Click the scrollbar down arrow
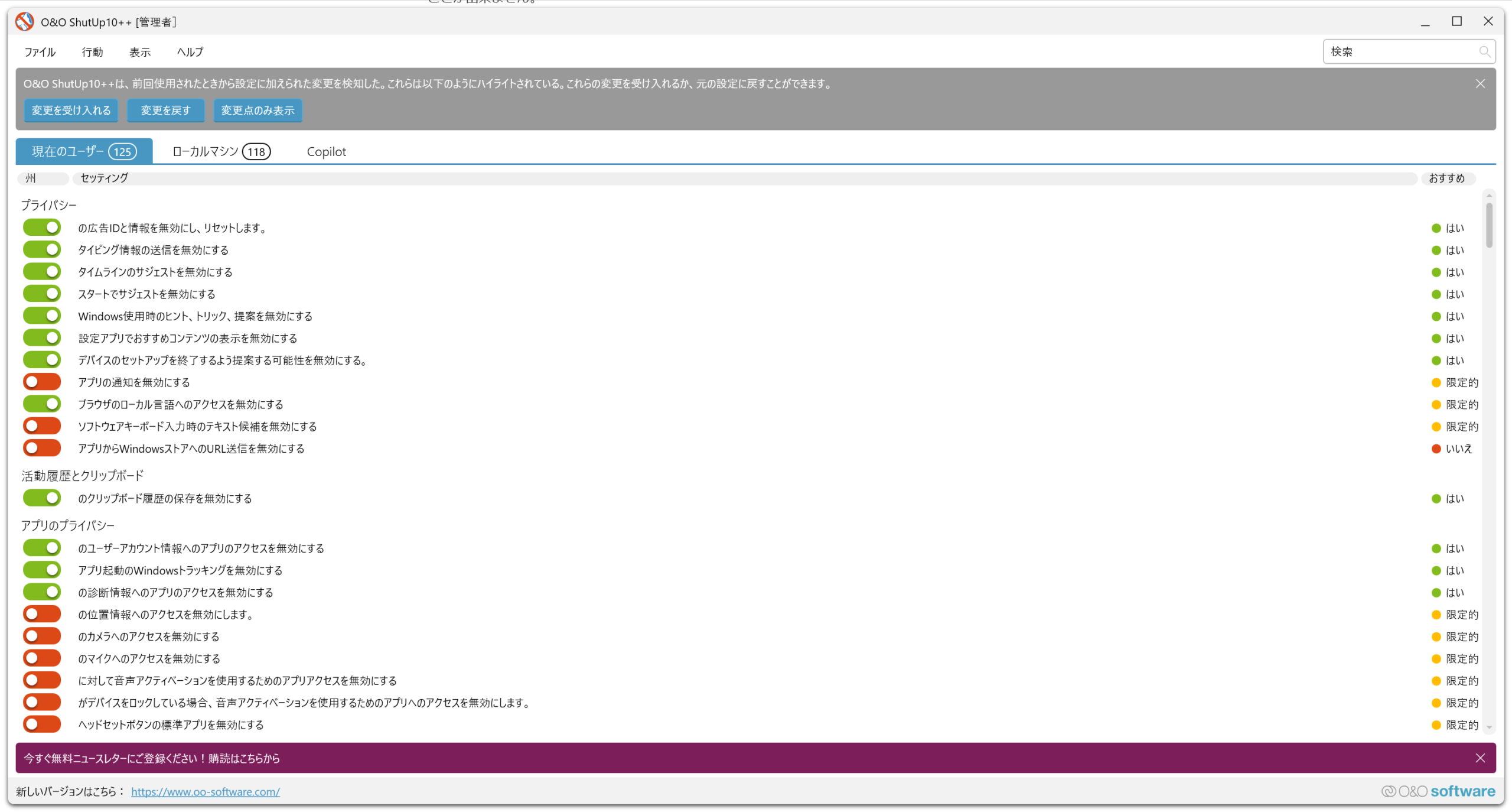This screenshot has width=1512, height=812. (x=1489, y=728)
